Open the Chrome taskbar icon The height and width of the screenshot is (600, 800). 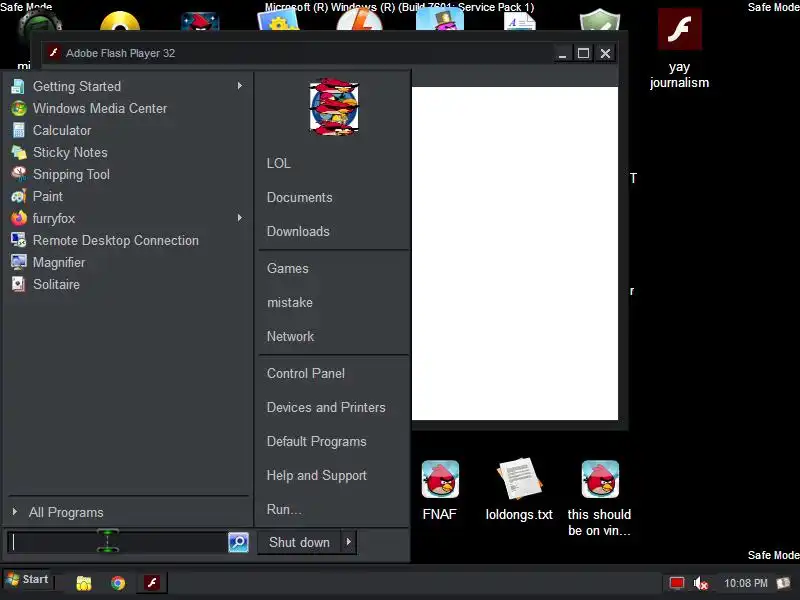coord(118,583)
